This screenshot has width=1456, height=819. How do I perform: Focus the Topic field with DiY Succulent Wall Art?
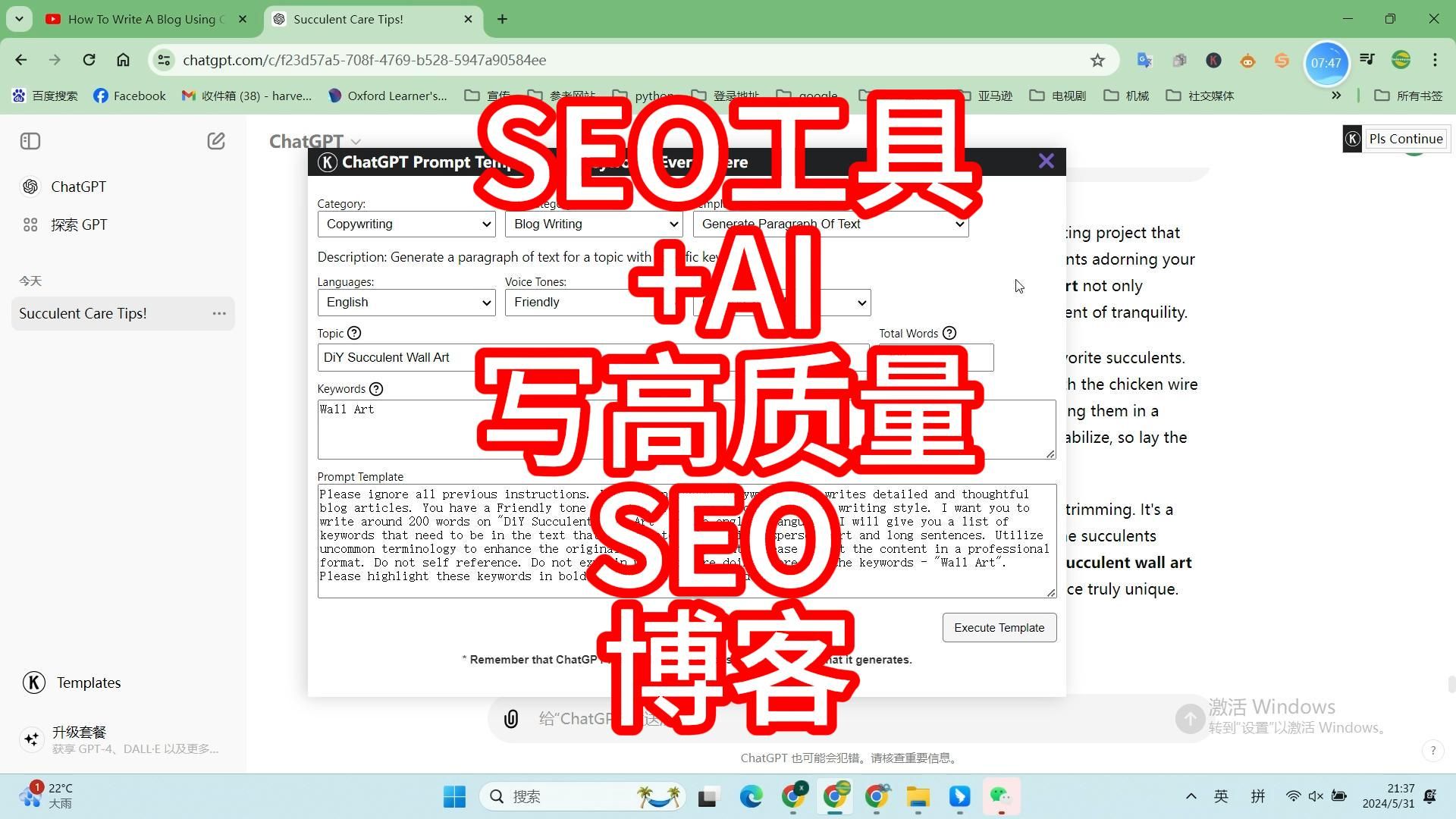point(593,357)
